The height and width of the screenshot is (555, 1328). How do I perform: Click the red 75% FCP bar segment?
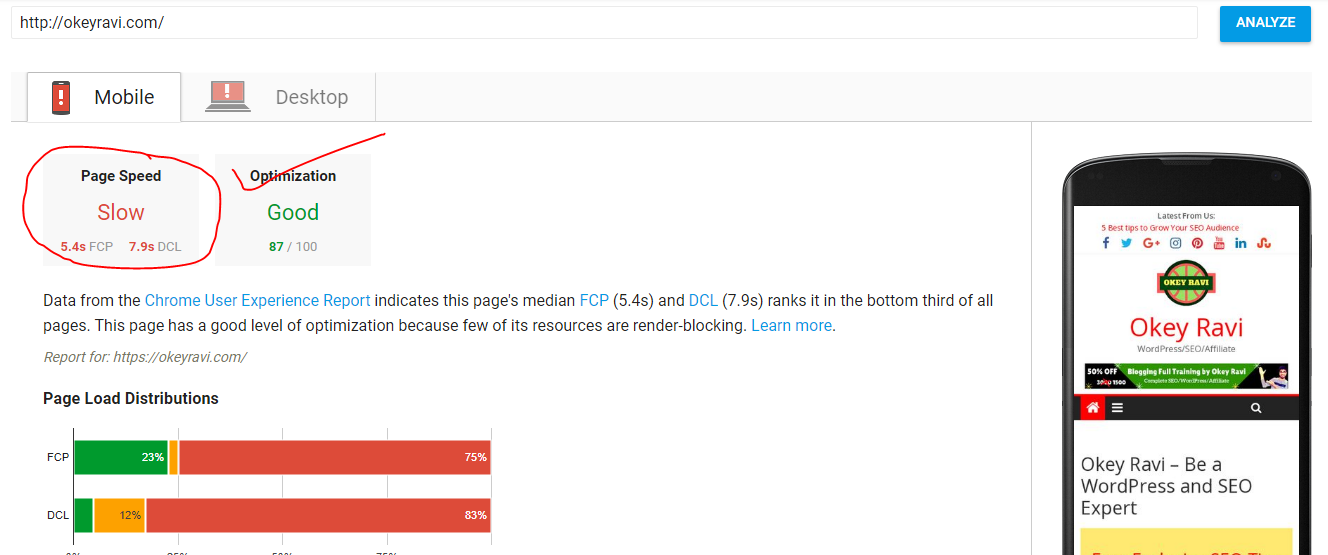(334, 457)
